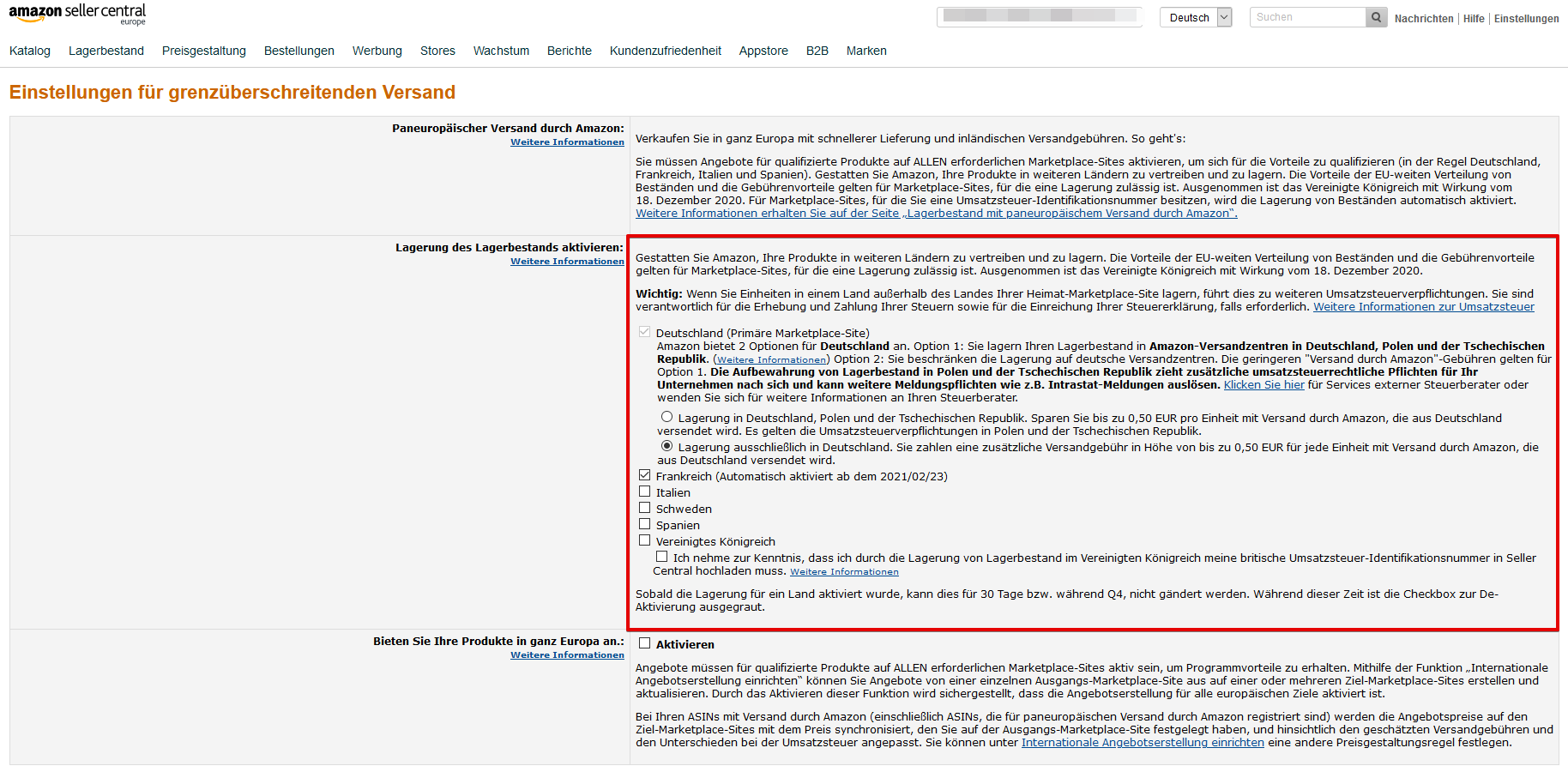Click inside the Suchen search field
Viewport: 1568px width, 772px height.
1304,16
